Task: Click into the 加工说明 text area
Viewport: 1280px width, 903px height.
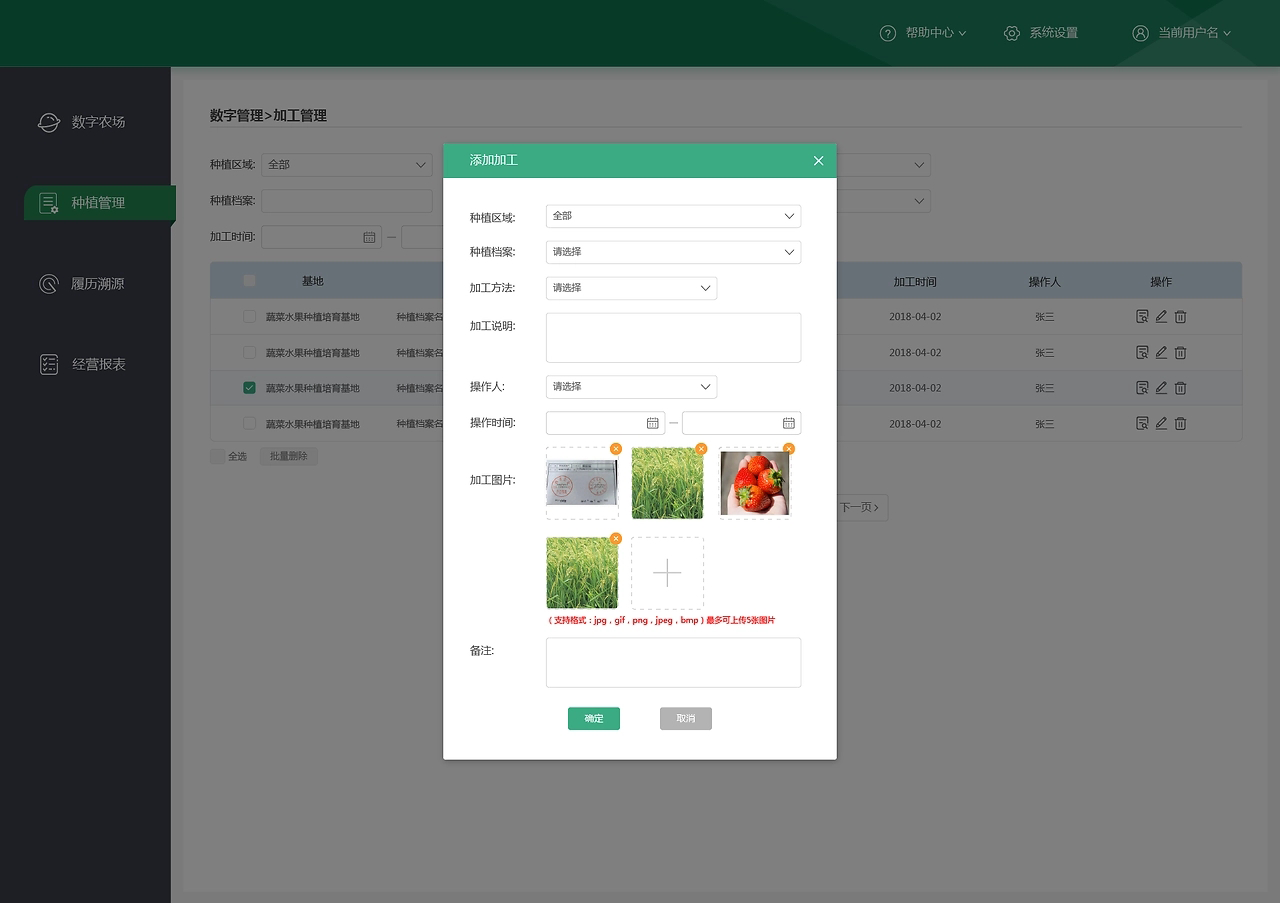Action: [x=673, y=338]
